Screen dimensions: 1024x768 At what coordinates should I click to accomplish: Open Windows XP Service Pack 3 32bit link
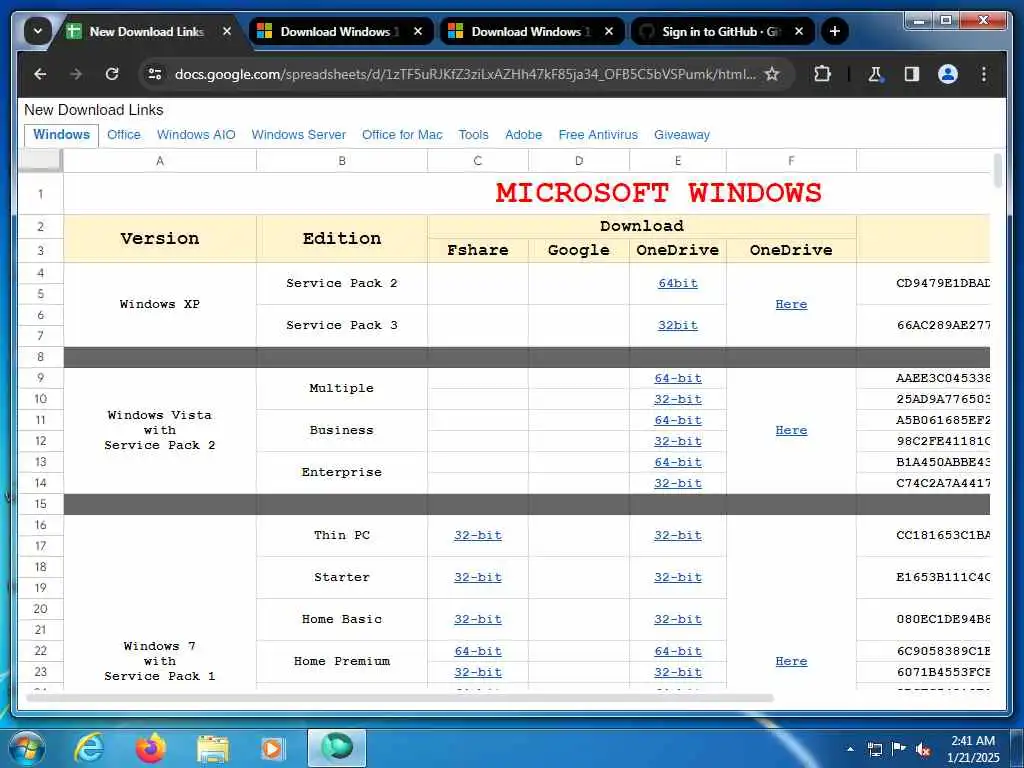678,325
